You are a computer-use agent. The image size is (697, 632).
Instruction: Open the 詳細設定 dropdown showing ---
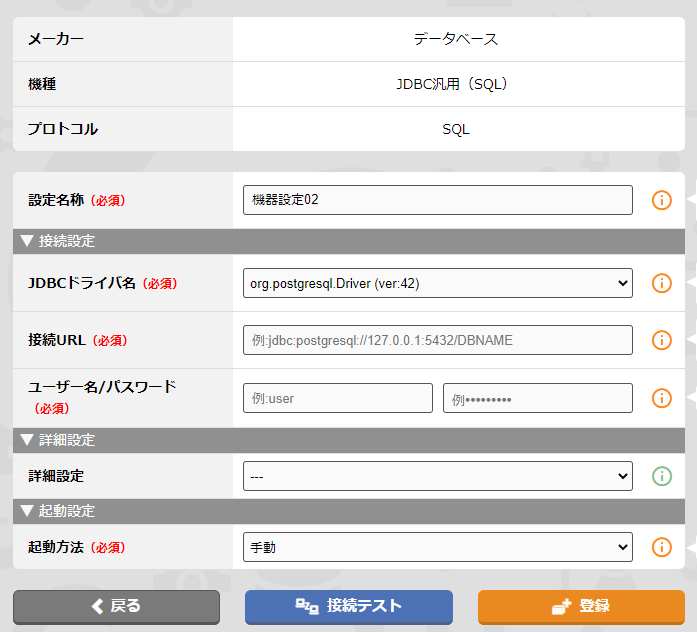[437, 476]
